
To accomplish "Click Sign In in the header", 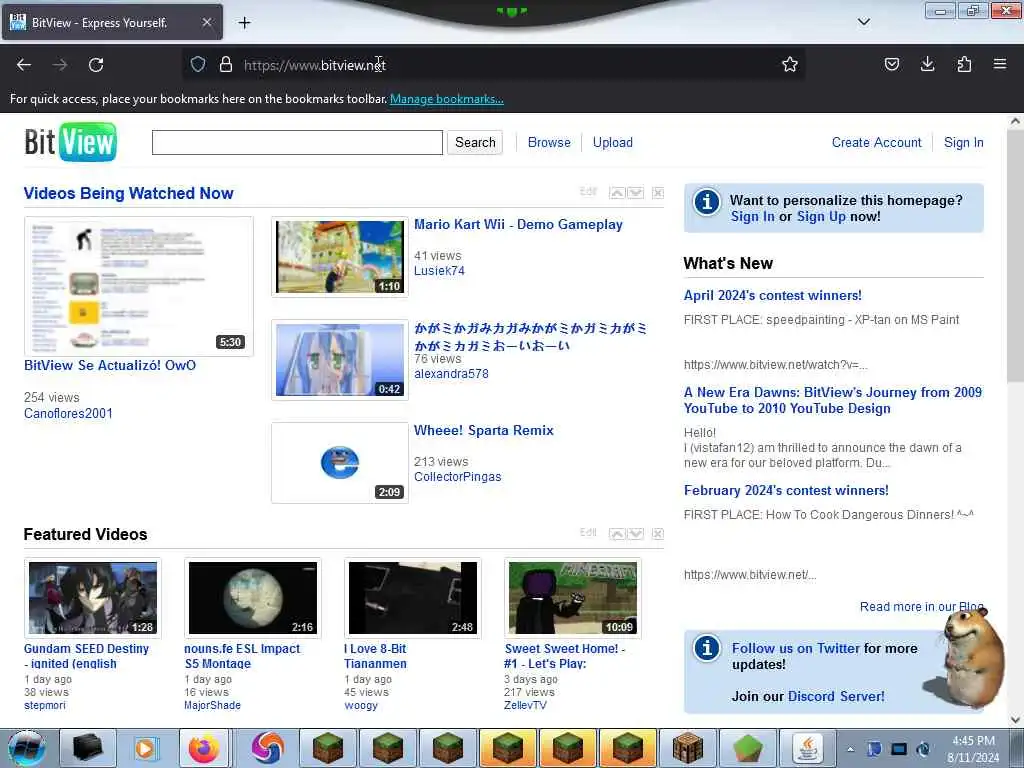I will [x=963, y=142].
